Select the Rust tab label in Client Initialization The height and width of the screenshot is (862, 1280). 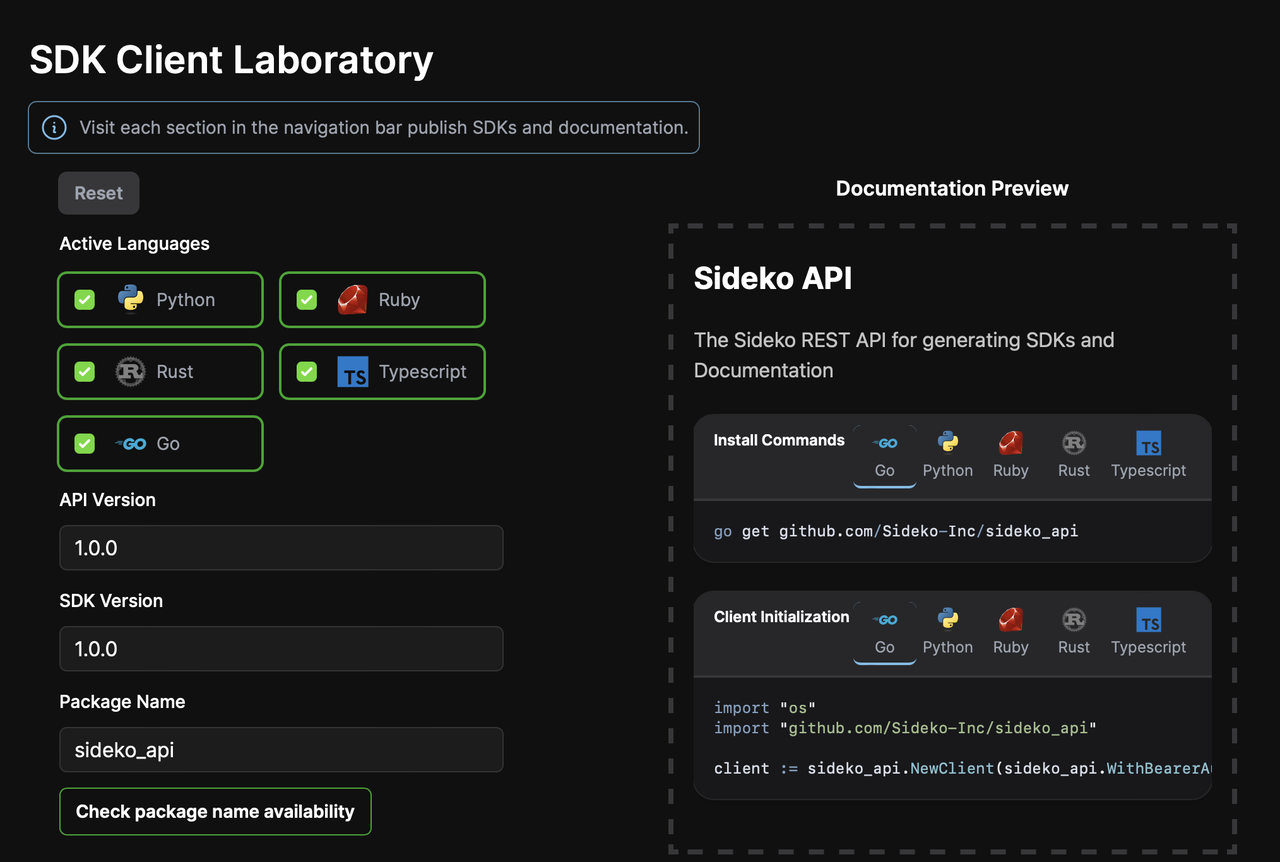tap(1074, 647)
